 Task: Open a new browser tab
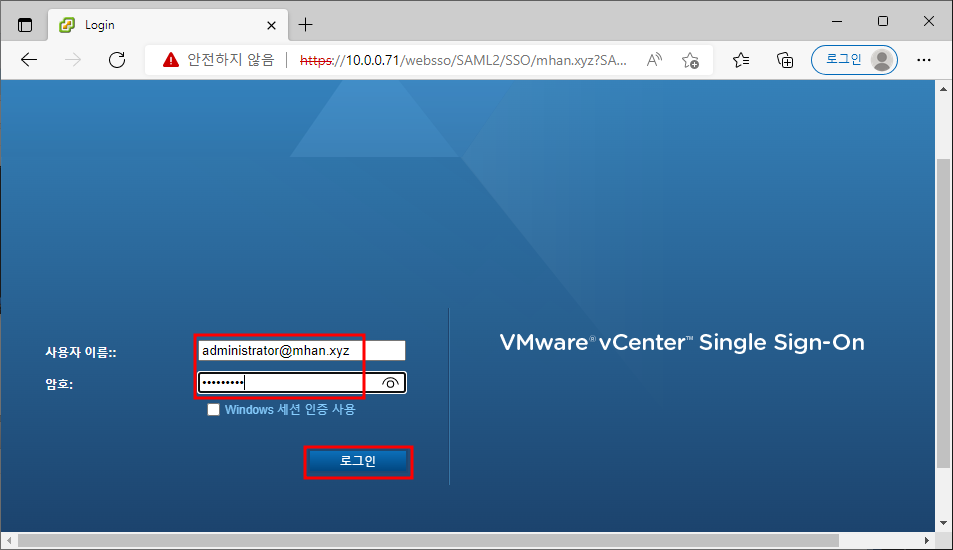(305, 25)
